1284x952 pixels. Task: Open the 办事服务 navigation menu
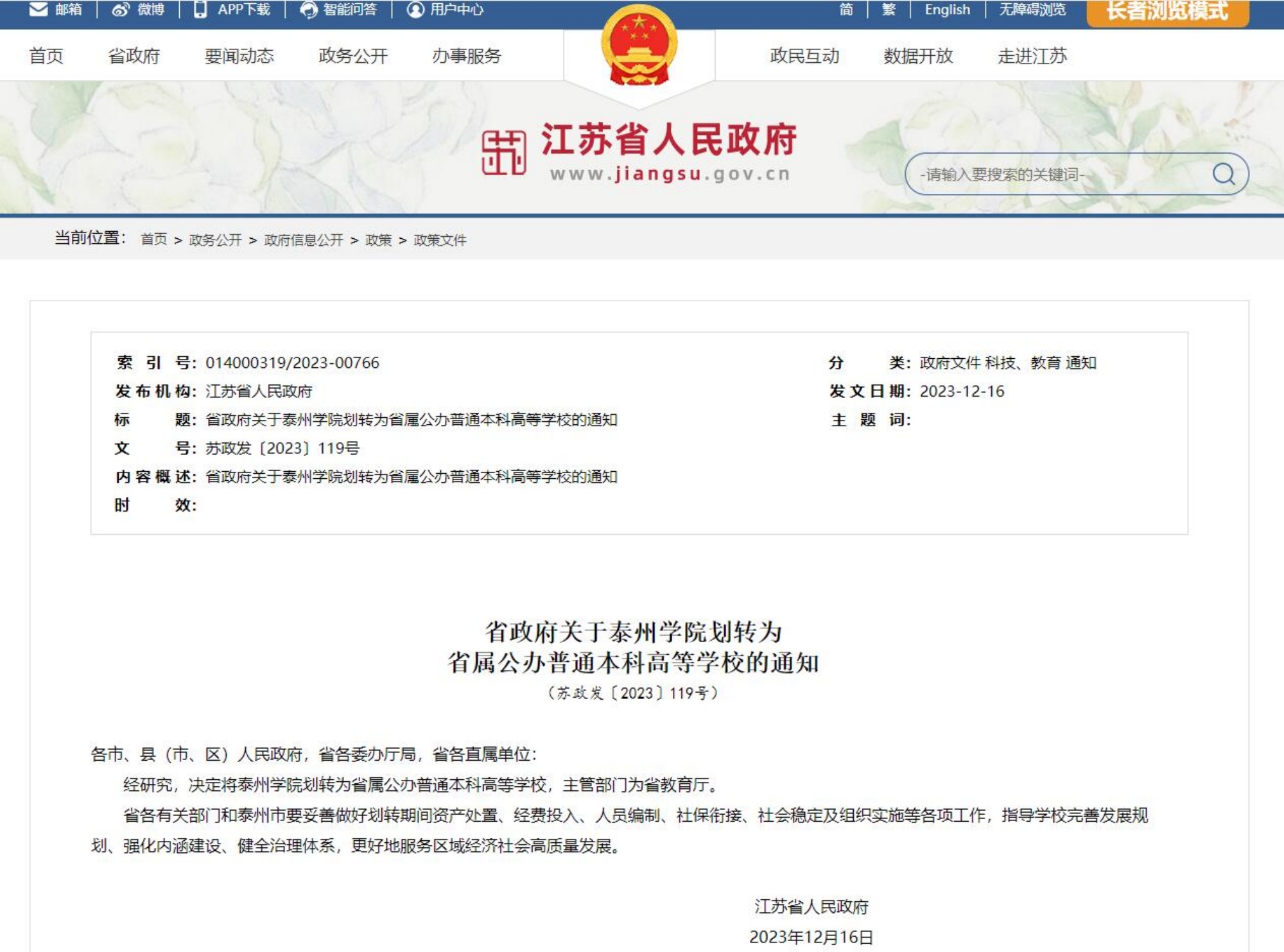pyautogui.click(x=466, y=56)
